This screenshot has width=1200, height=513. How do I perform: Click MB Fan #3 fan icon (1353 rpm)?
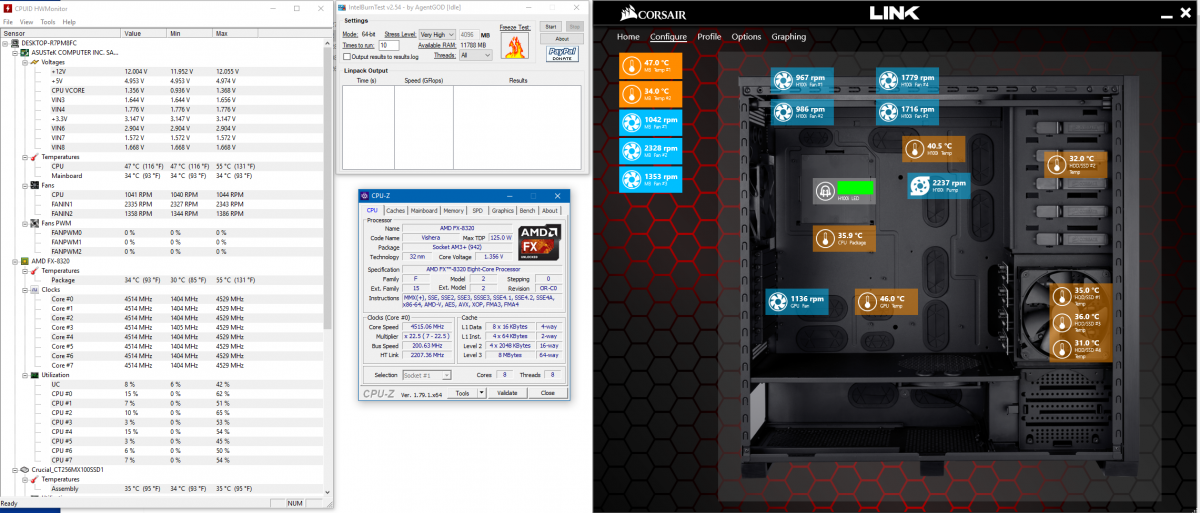point(631,180)
